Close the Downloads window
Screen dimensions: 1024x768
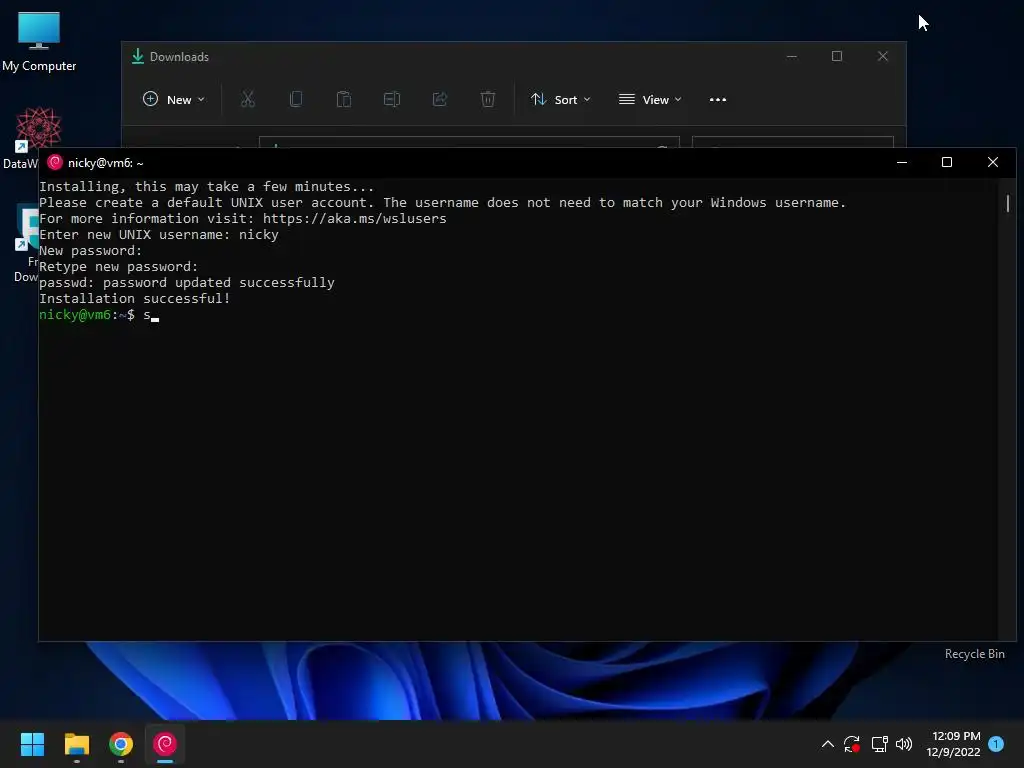883,57
